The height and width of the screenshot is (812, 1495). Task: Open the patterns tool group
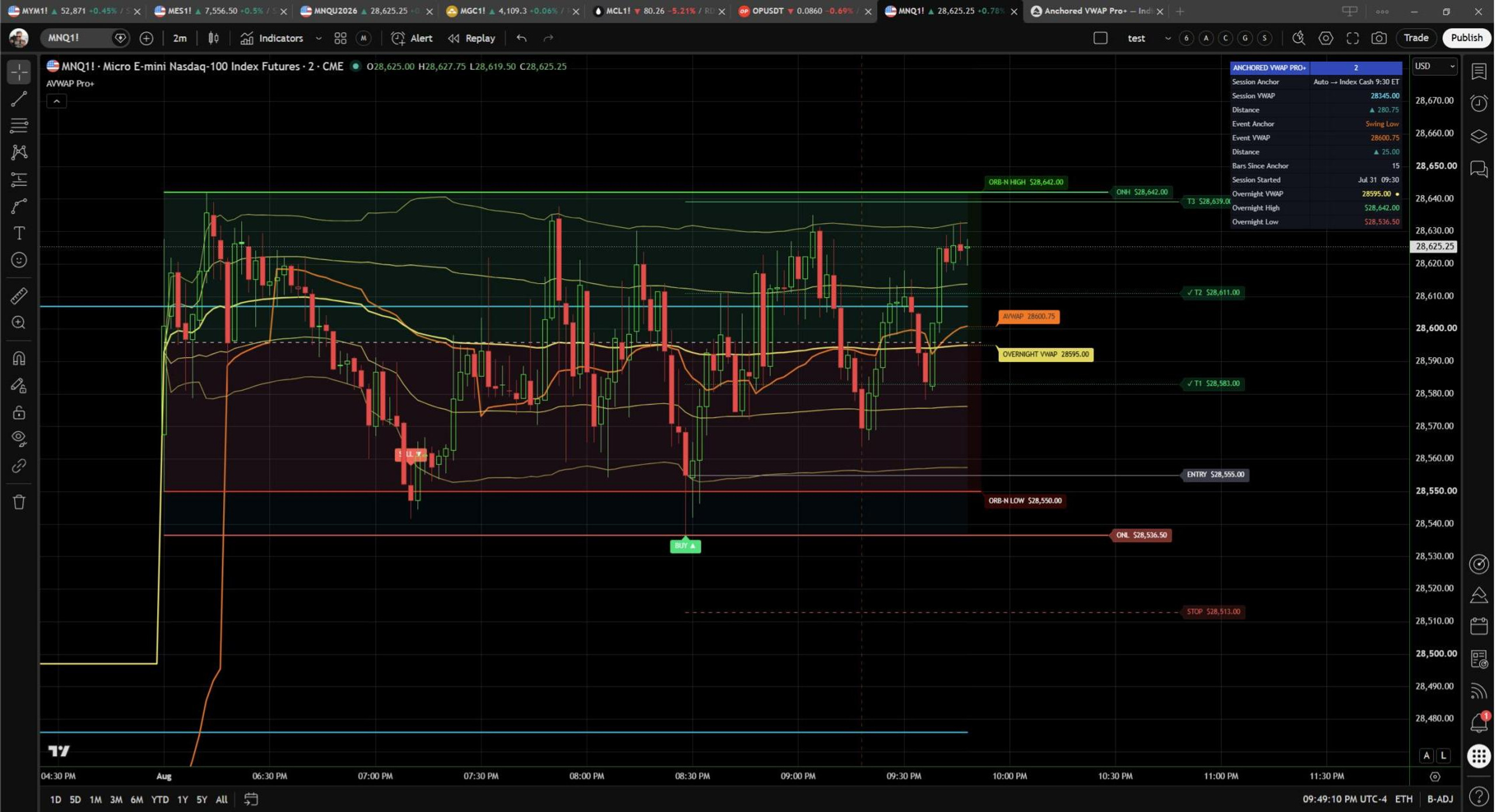pos(19,152)
